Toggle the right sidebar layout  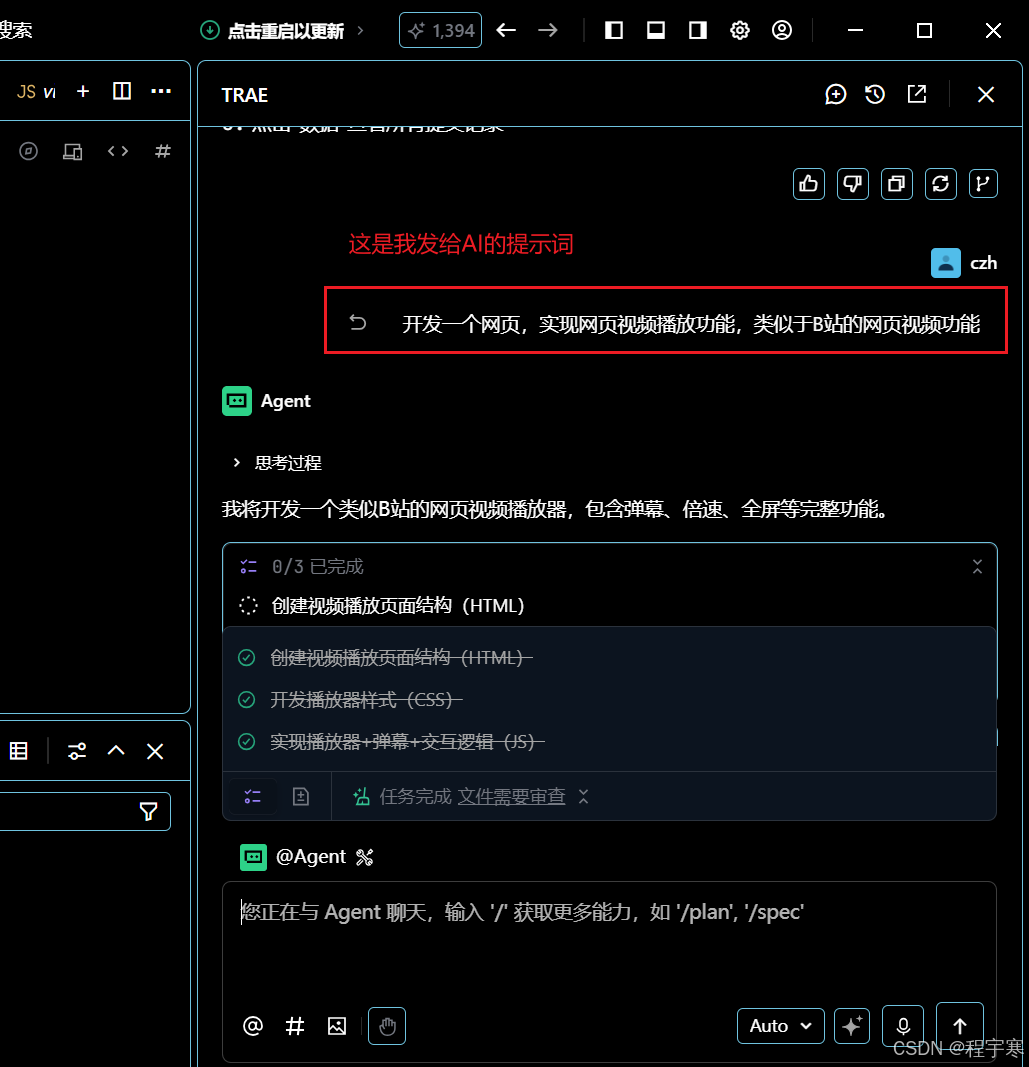[x=698, y=31]
